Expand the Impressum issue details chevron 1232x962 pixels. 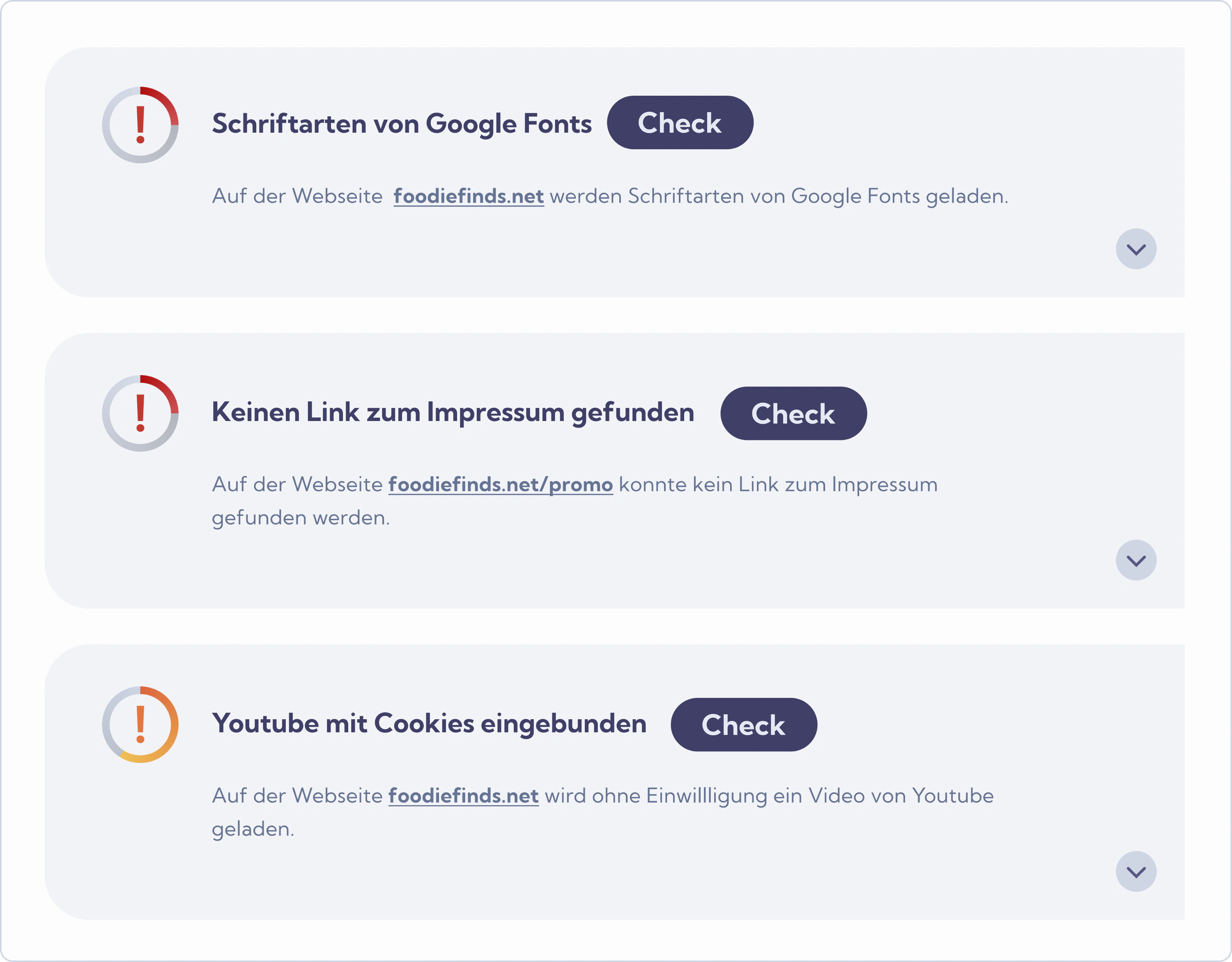coord(1135,560)
